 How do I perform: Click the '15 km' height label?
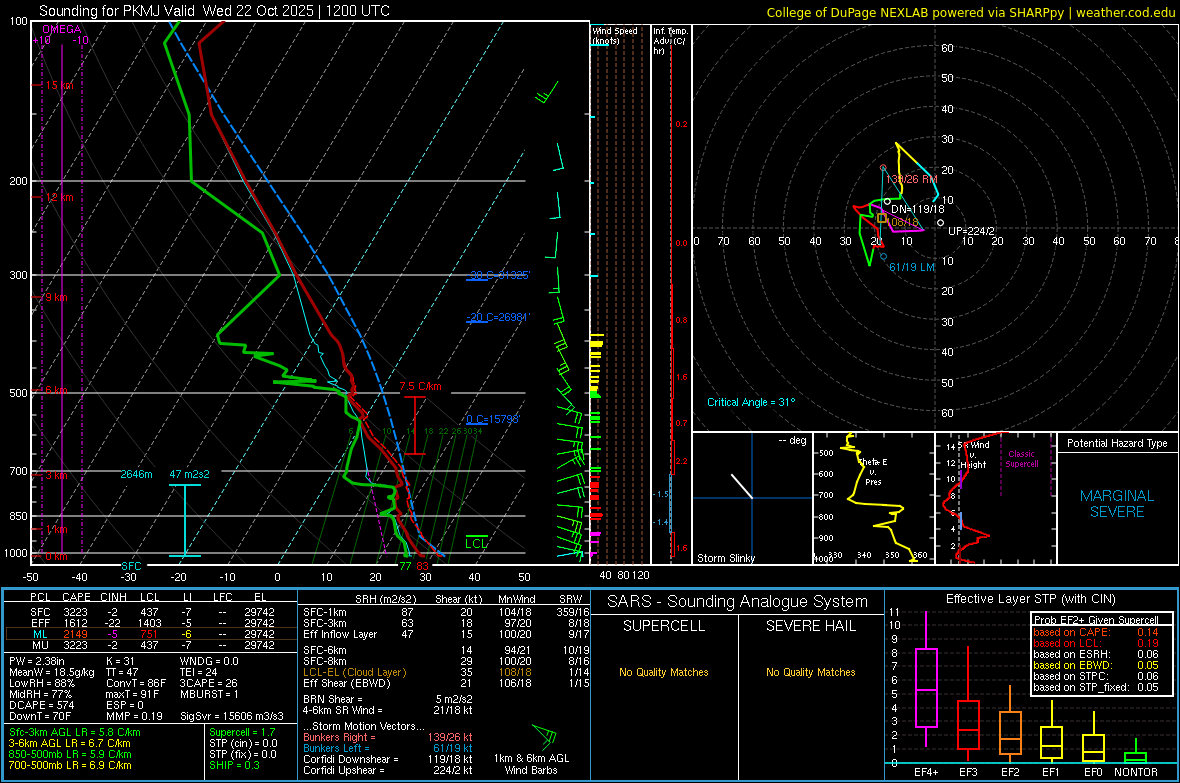[x=59, y=85]
